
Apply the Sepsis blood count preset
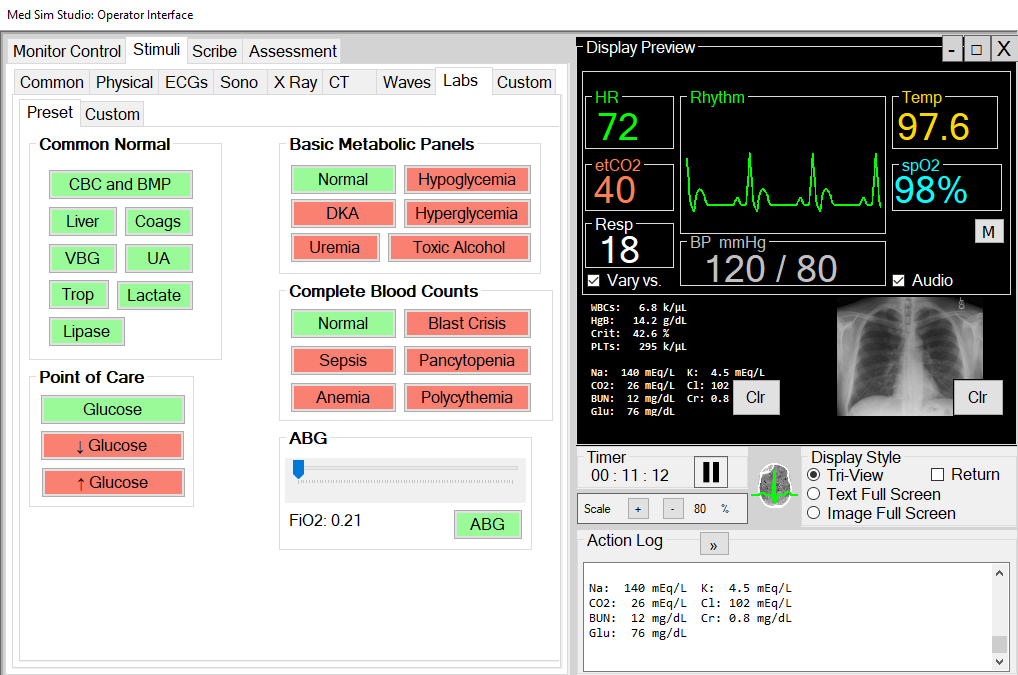(343, 360)
